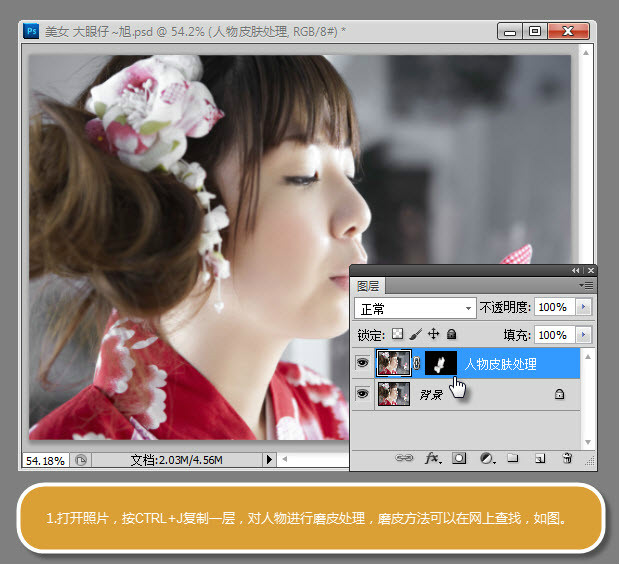Viewport: 619px width, 564px height.
Task: Select the 图层 panel tab
Action: click(x=368, y=286)
